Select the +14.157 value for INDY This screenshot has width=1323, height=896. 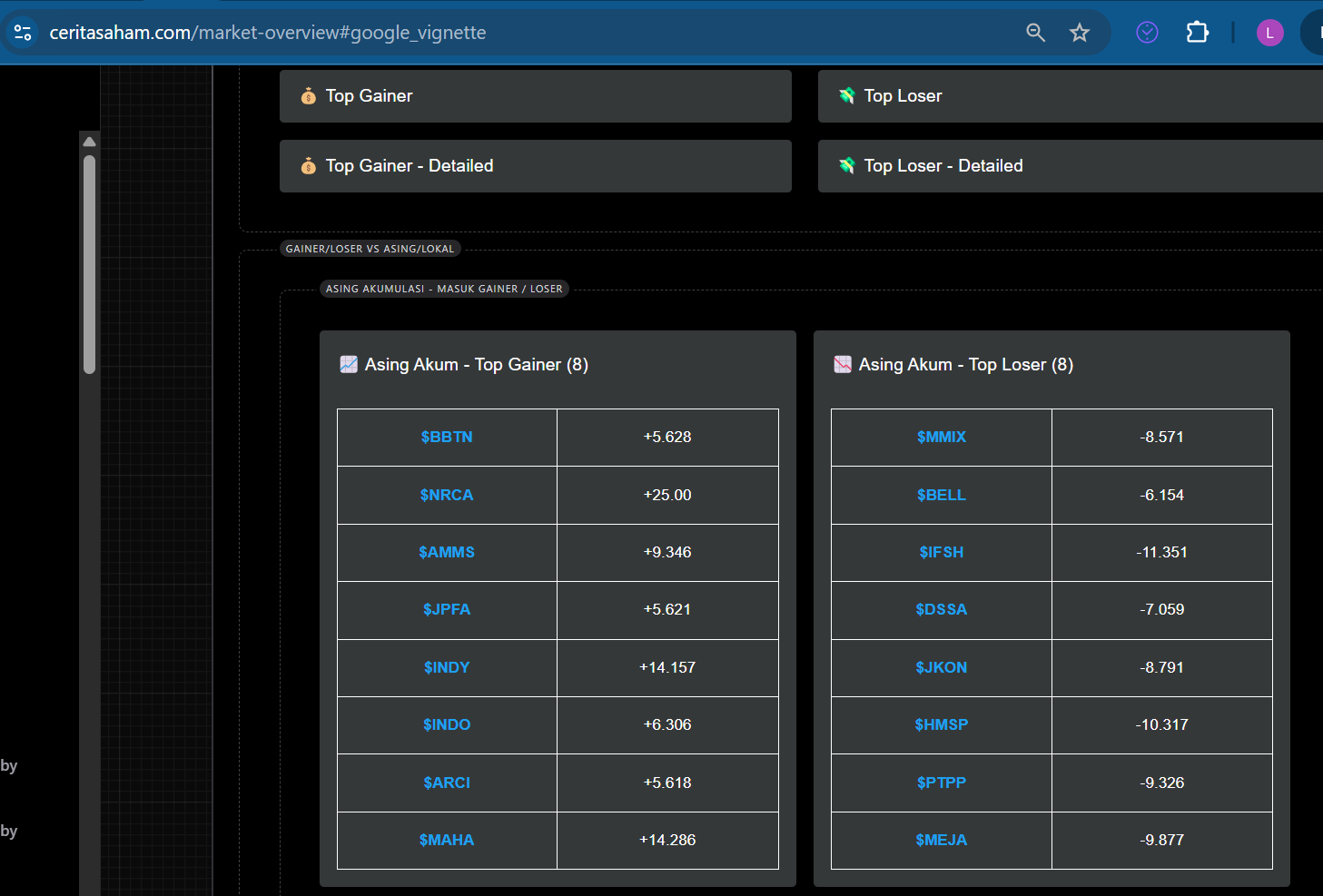(667, 667)
